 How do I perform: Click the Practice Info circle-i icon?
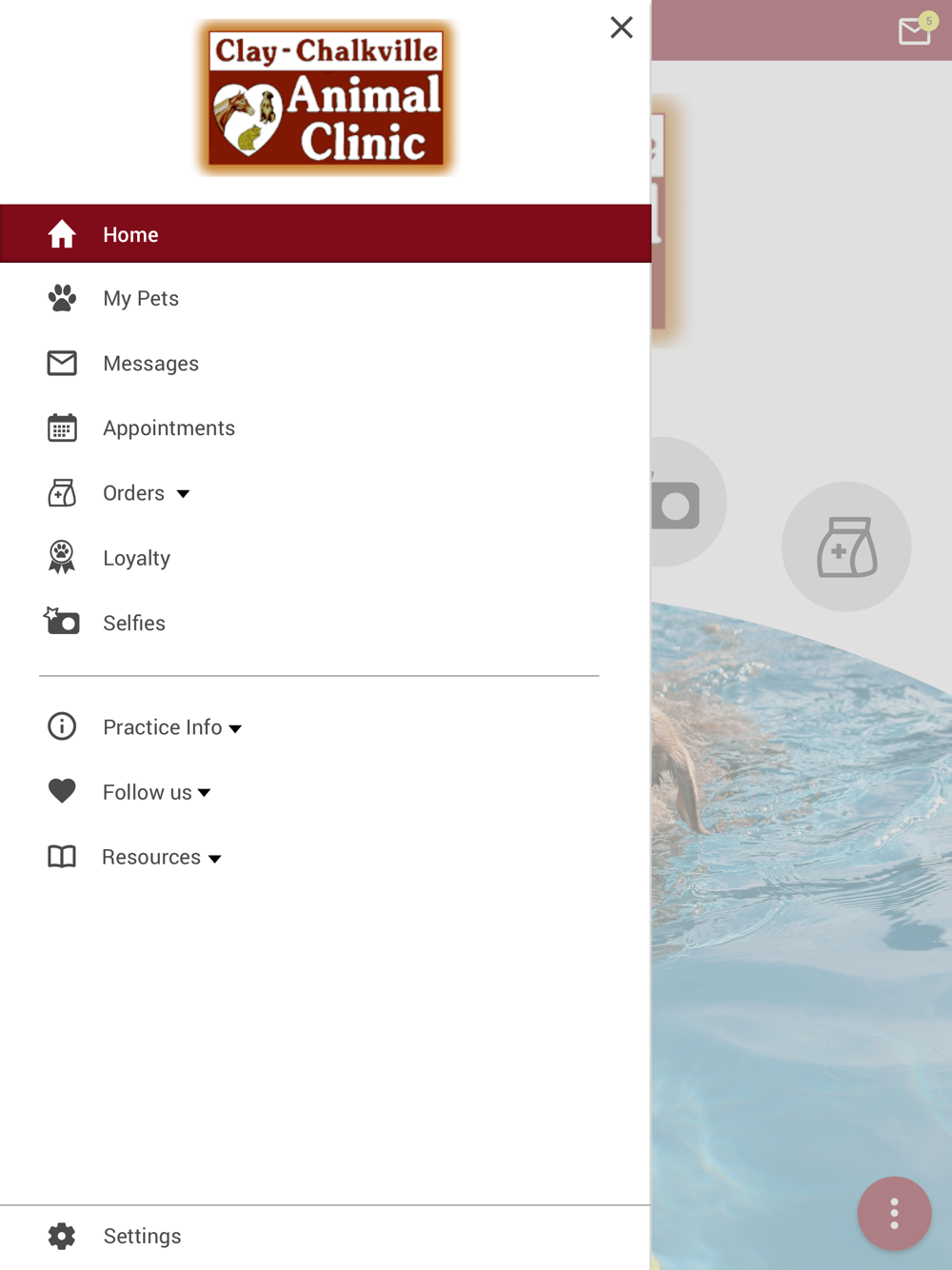pos(62,726)
